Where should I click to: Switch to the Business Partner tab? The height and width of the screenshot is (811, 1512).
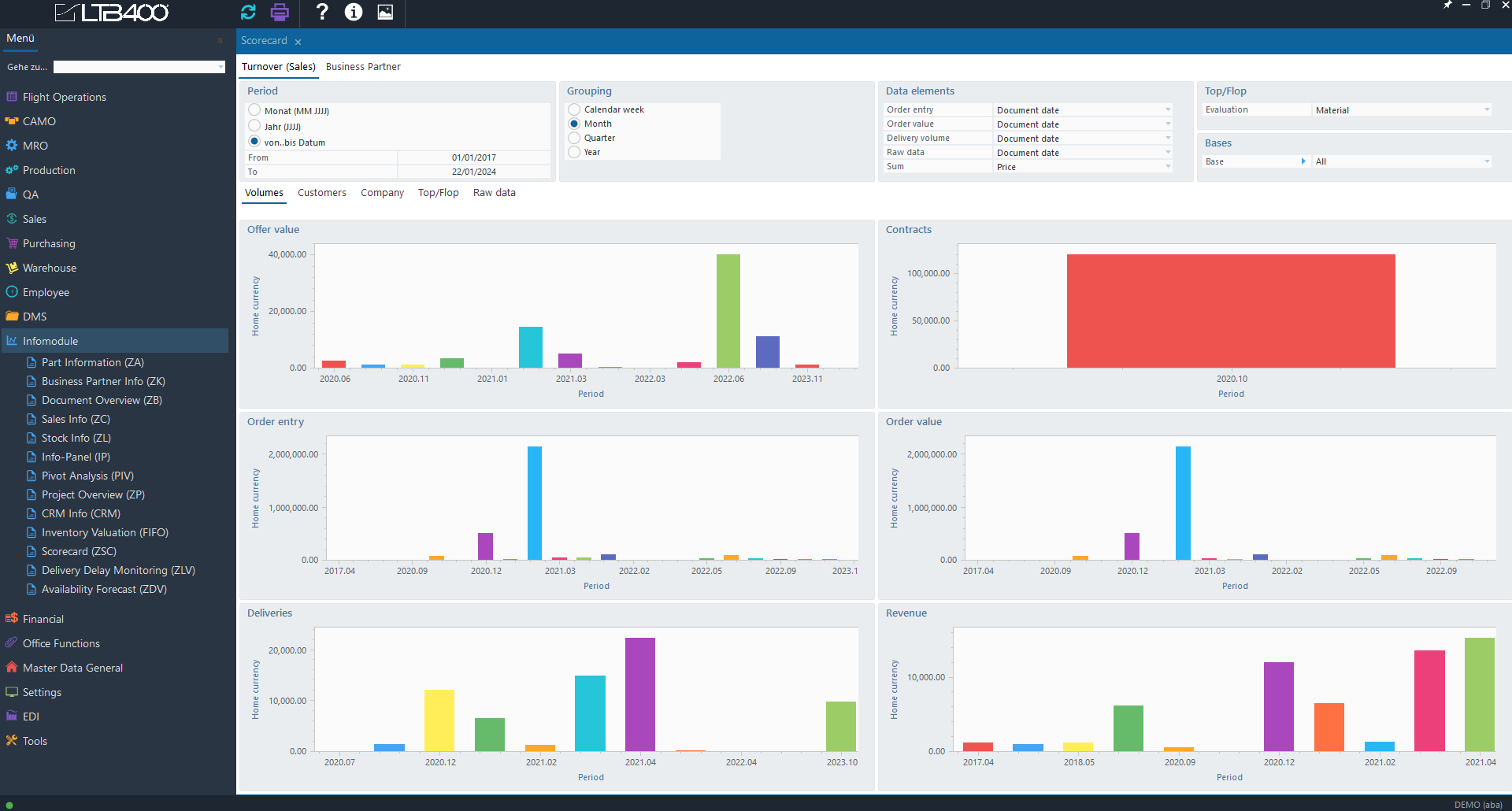pyautogui.click(x=363, y=67)
